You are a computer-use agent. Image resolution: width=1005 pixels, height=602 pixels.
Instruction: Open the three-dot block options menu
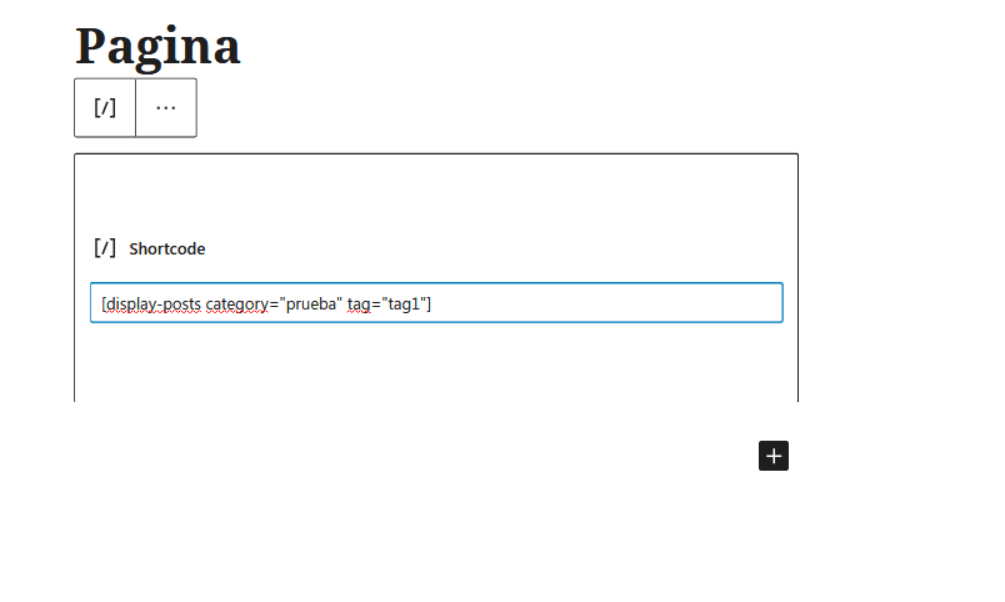pyautogui.click(x=166, y=108)
